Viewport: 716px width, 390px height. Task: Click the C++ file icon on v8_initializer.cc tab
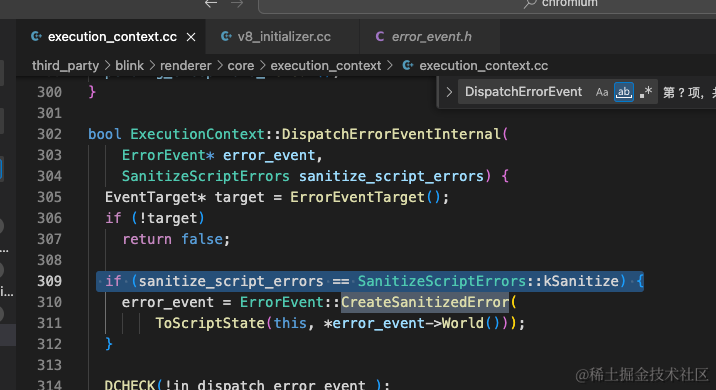(226, 36)
